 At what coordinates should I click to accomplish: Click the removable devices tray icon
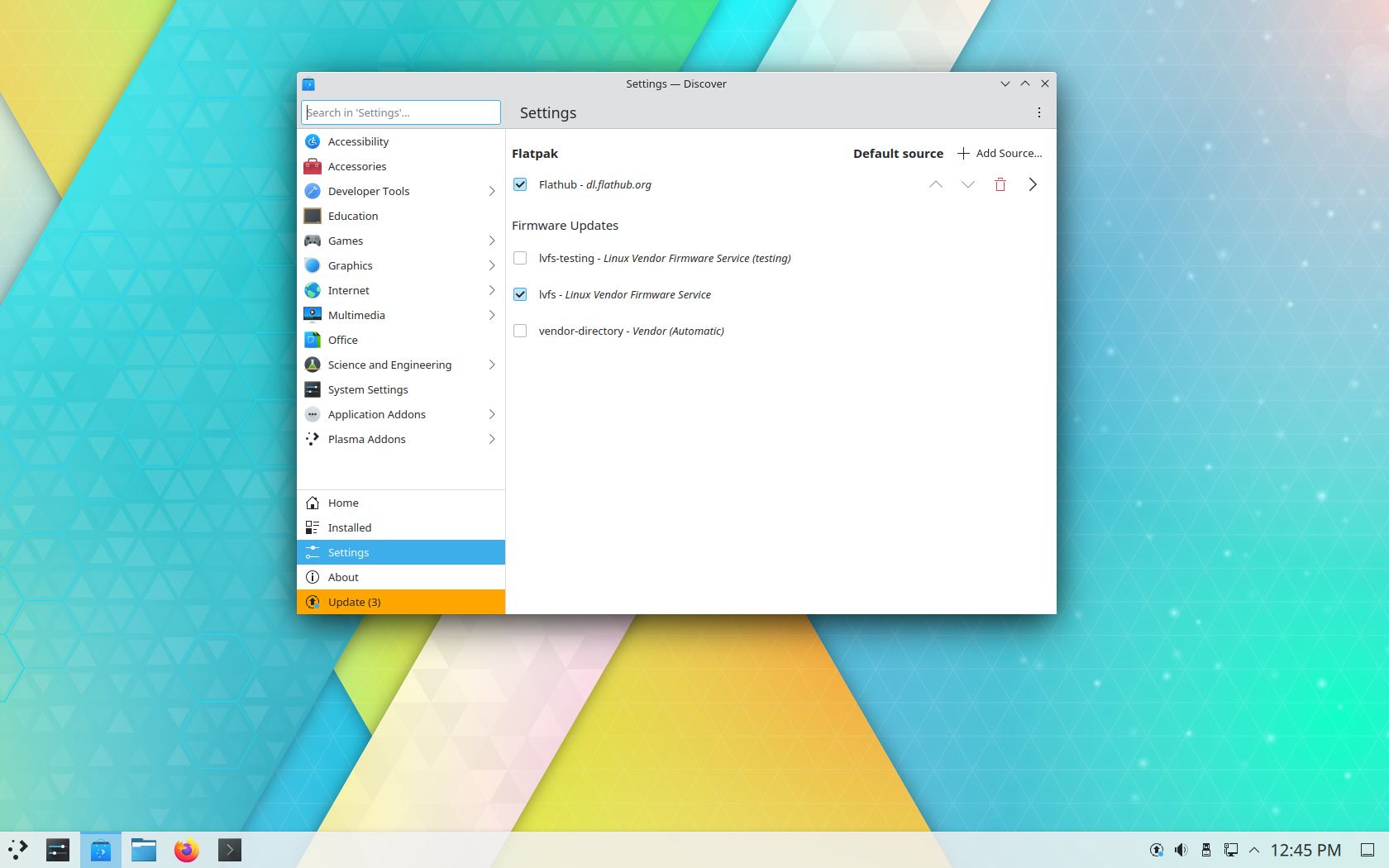tap(1206, 850)
